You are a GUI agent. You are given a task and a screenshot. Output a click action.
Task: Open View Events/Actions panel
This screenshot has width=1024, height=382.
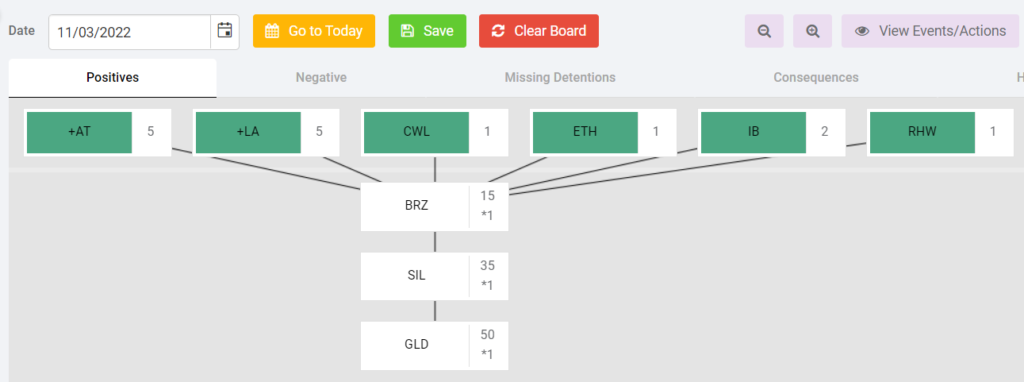[x=931, y=31]
